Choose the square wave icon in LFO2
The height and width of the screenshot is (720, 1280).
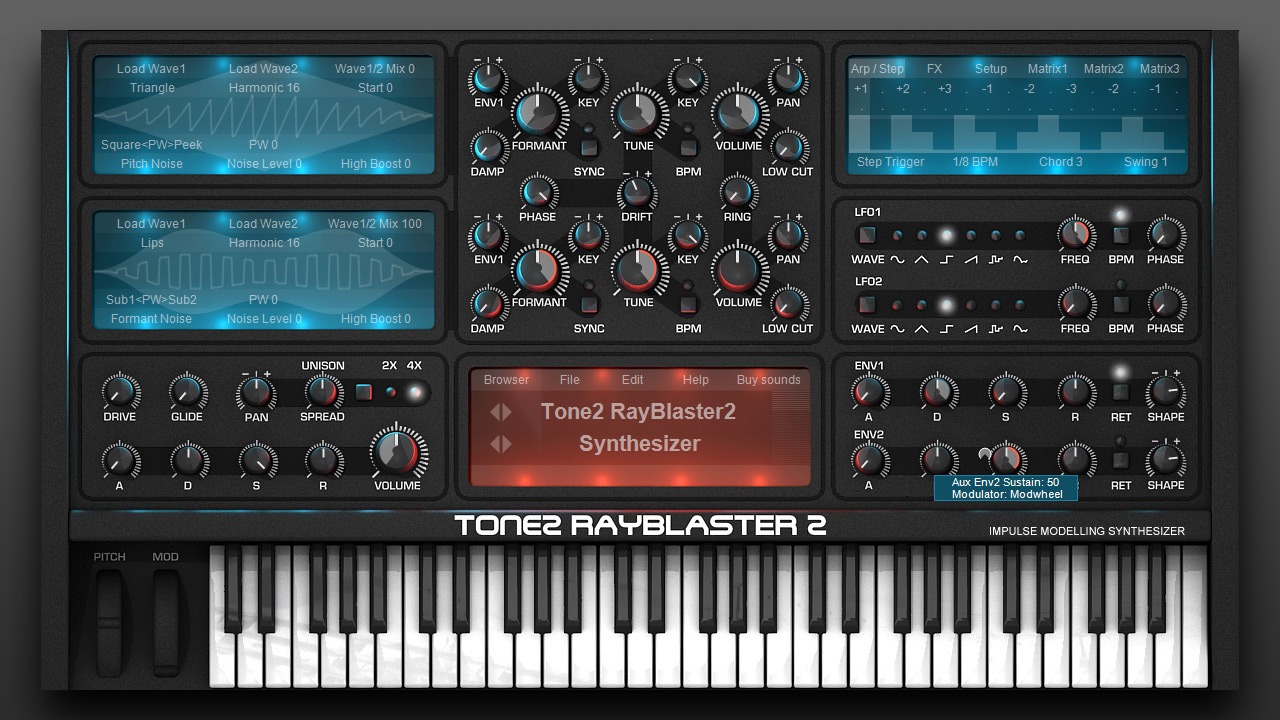coord(946,329)
